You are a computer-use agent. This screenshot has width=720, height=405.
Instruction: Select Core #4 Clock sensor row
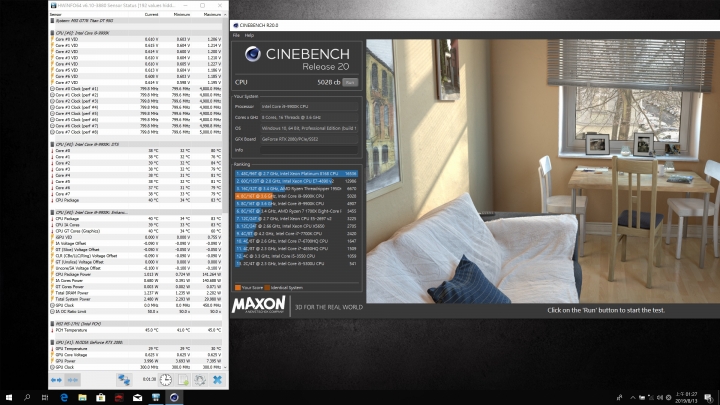tap(135, 113)
